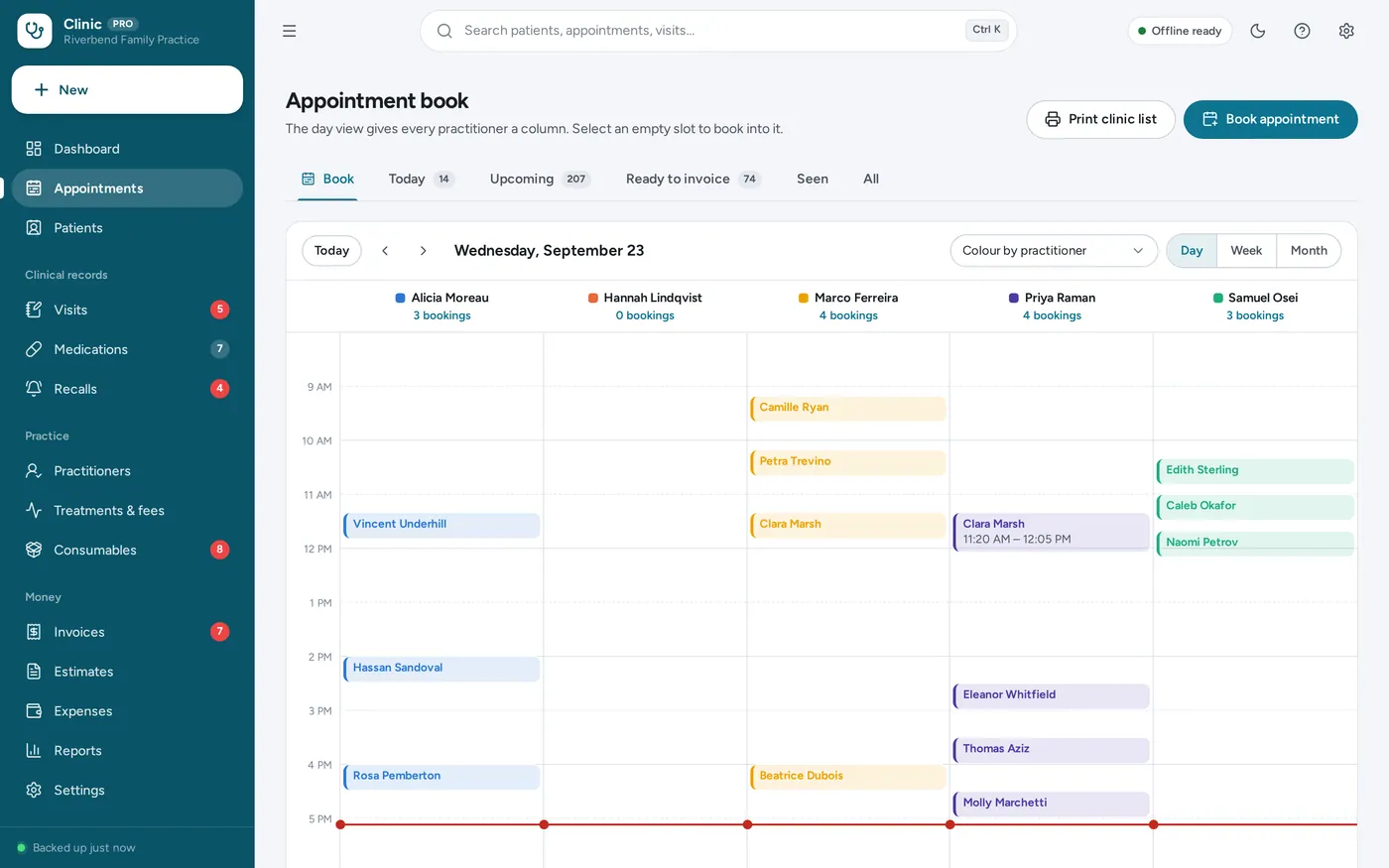Click Alicia Moreau 3 bookings link
The image size is (1389, 868).
442,315
